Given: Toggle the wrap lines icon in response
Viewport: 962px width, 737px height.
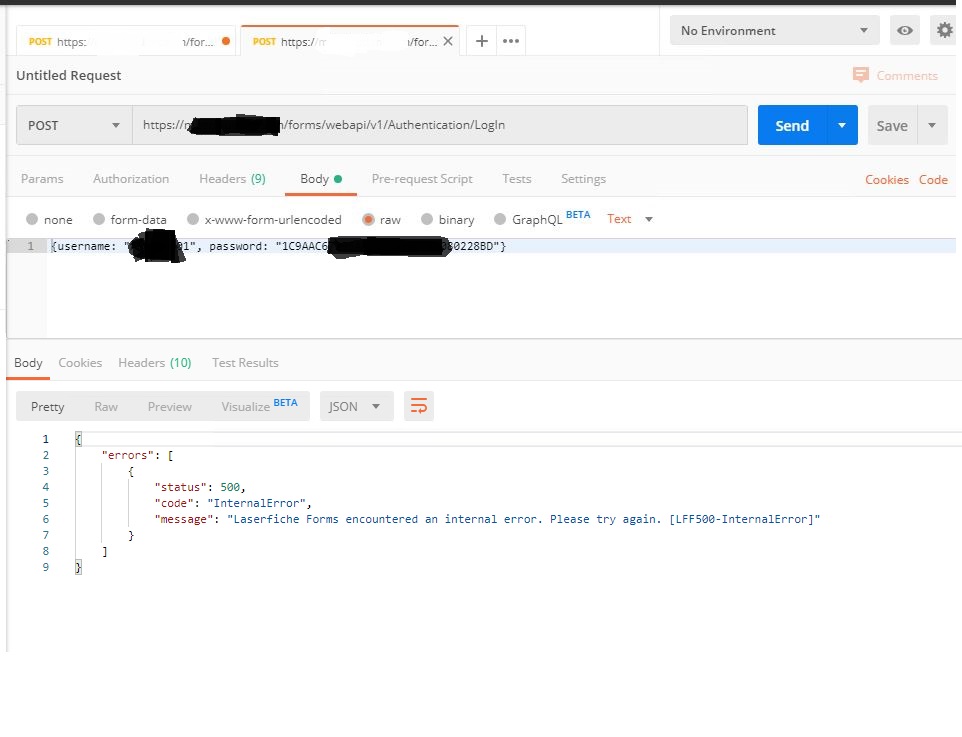Looking at the screenshot, I should pos(419,406).
